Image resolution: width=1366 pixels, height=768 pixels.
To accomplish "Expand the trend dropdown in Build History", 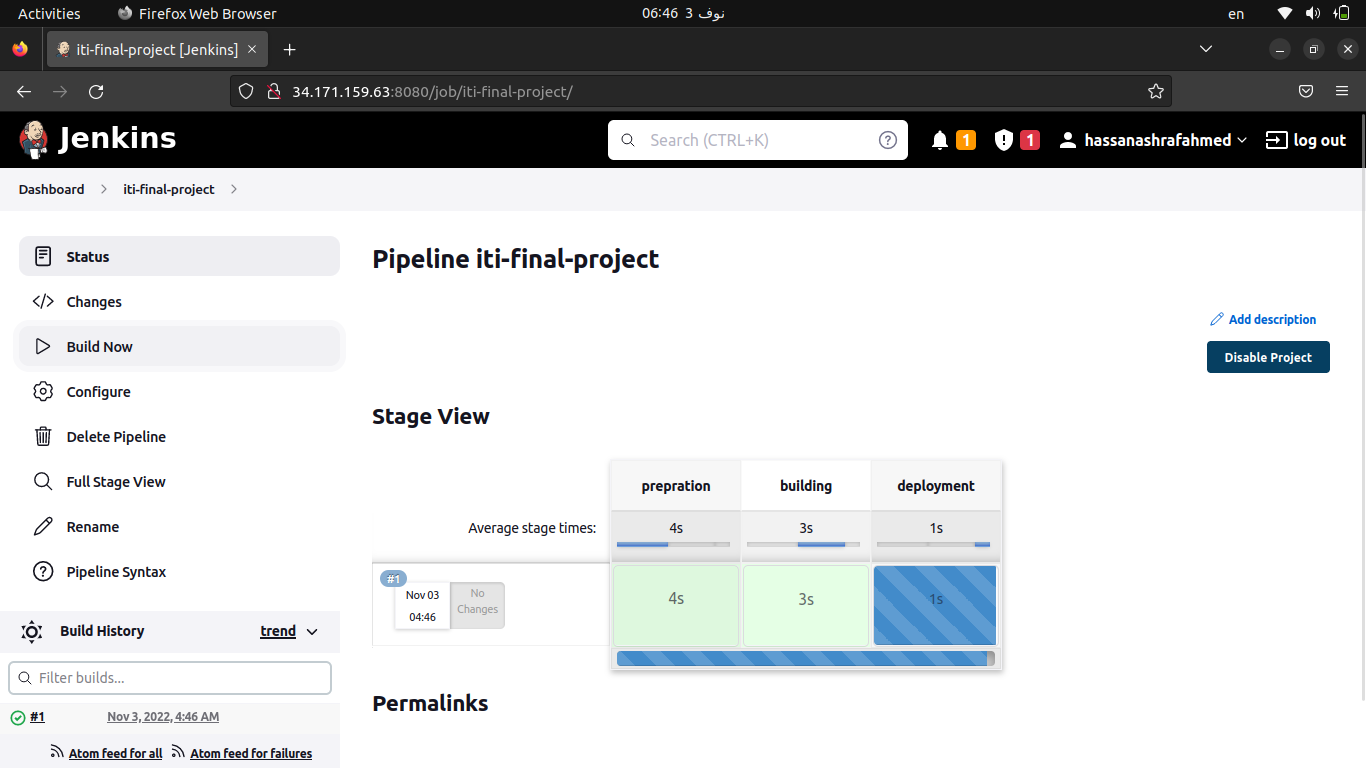I will coord(290,631).
